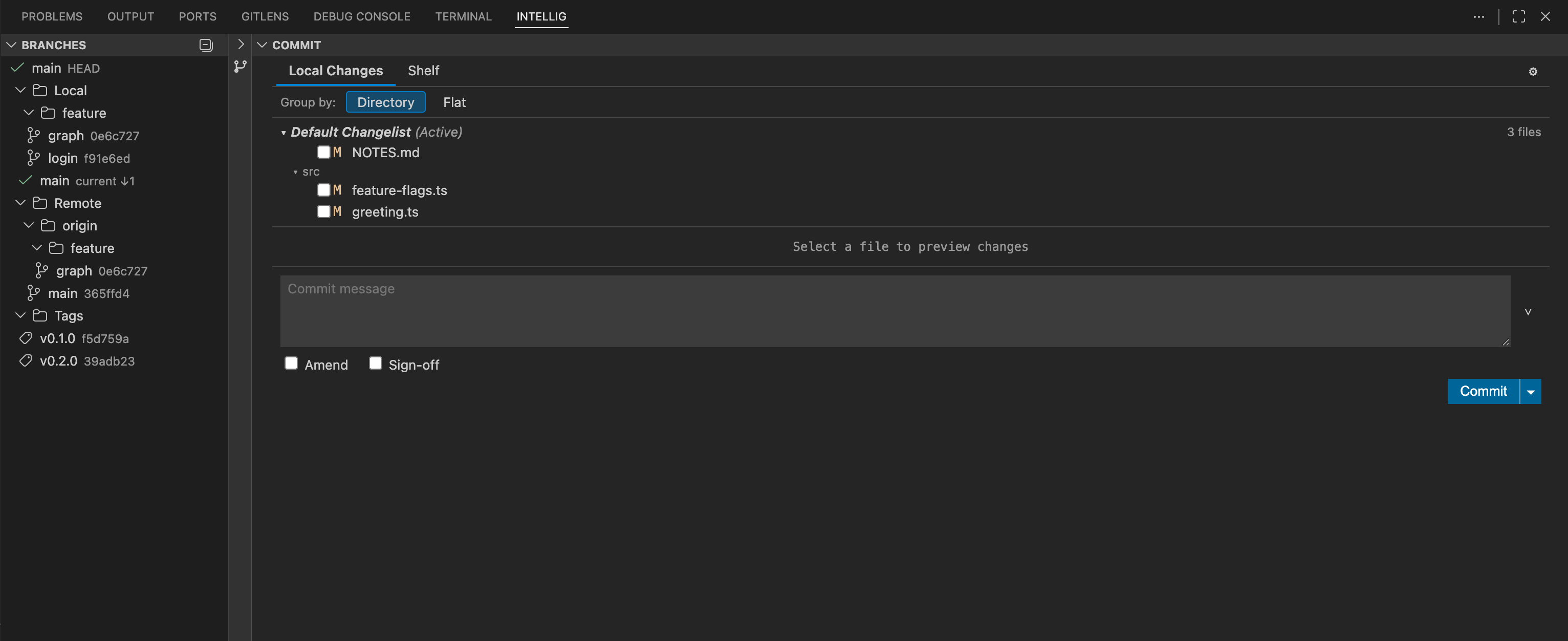Click the git branch icon in the divider strip

[241, 67]
